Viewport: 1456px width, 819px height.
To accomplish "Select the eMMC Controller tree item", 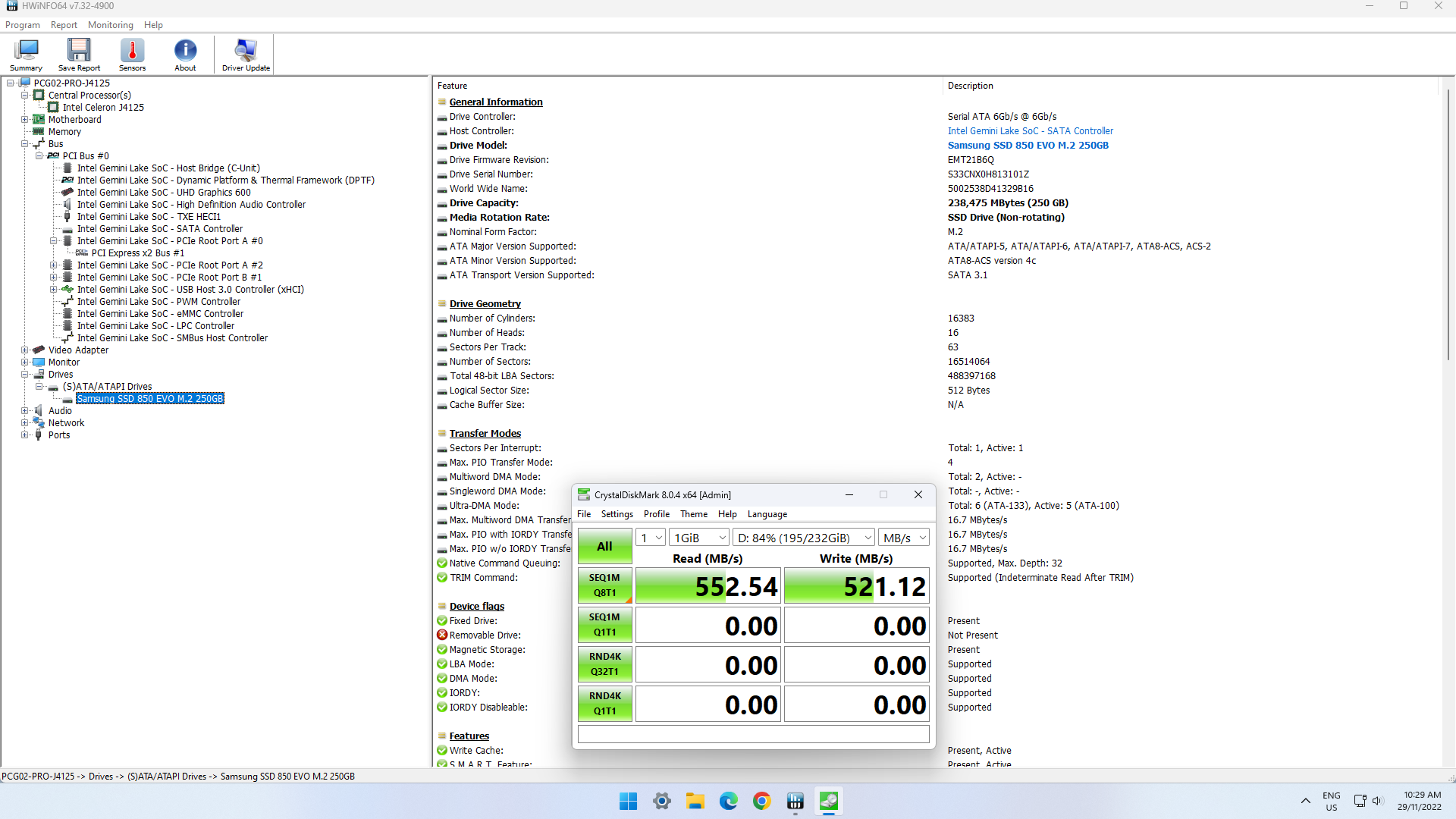I will tap(160, 314).
